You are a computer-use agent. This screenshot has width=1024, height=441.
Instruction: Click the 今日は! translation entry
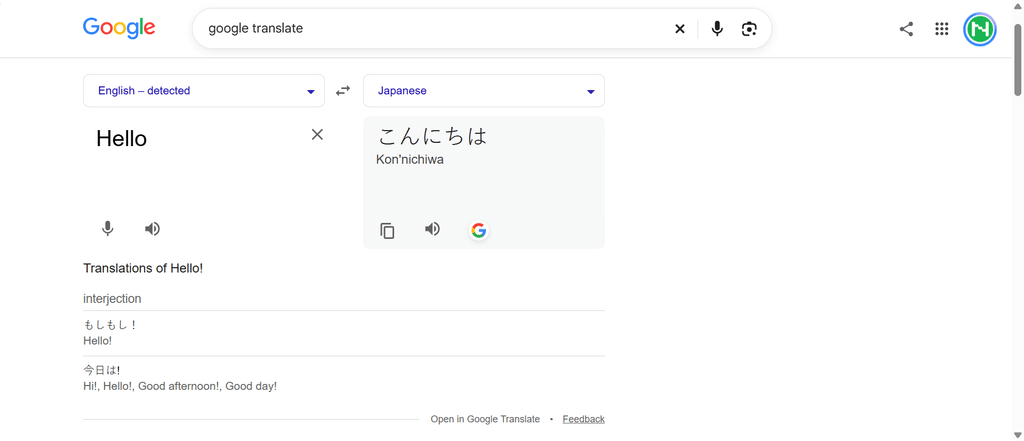[x=102, y=370]
